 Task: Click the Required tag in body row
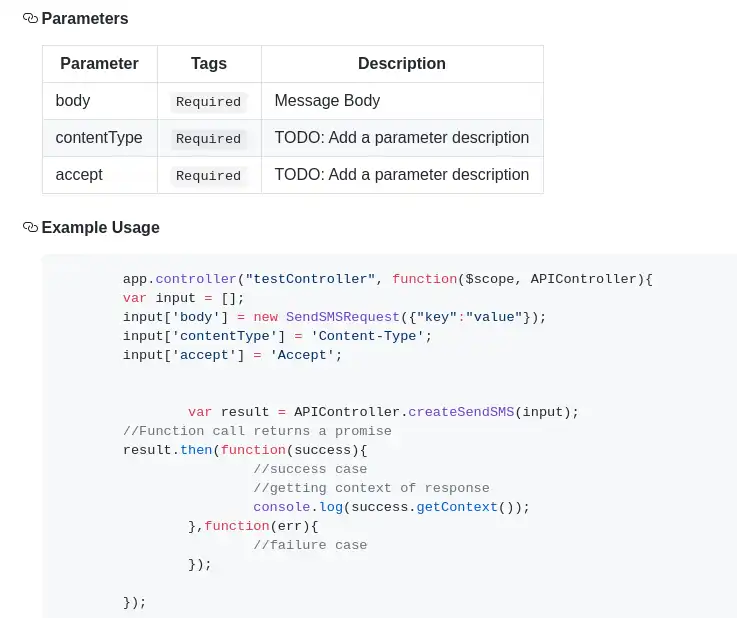pos(208,101)
